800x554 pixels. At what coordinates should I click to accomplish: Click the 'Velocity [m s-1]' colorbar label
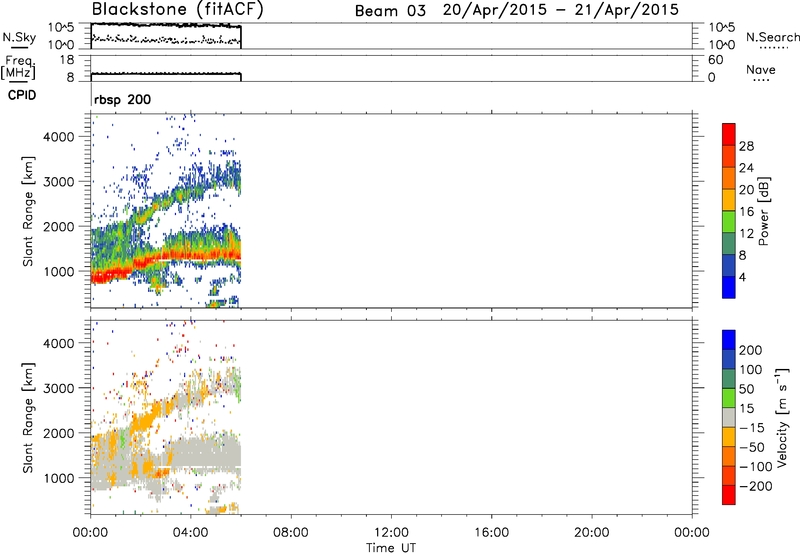[x=782, y=417]
